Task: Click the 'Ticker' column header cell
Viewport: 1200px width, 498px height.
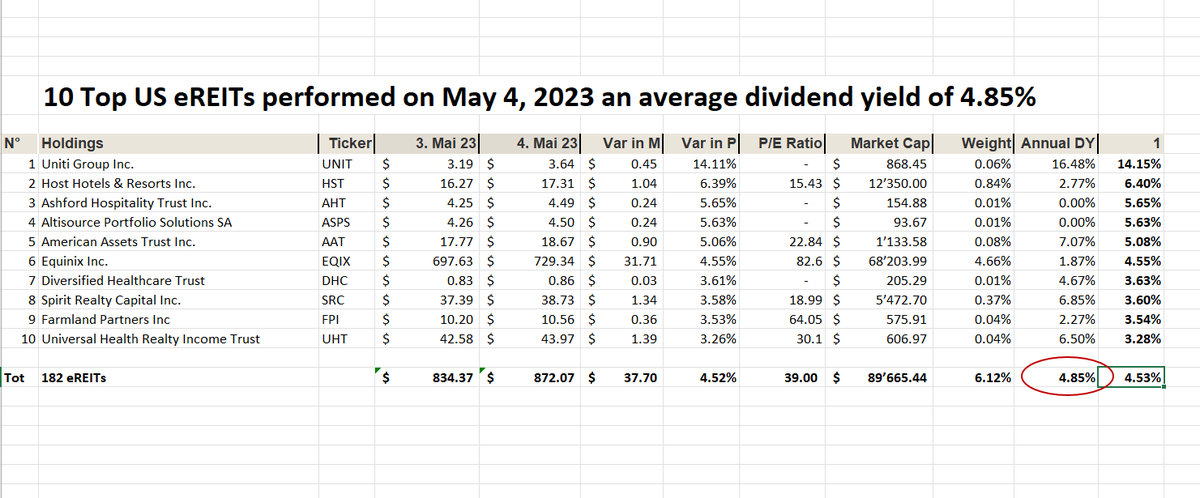Action: pos(346,143)
